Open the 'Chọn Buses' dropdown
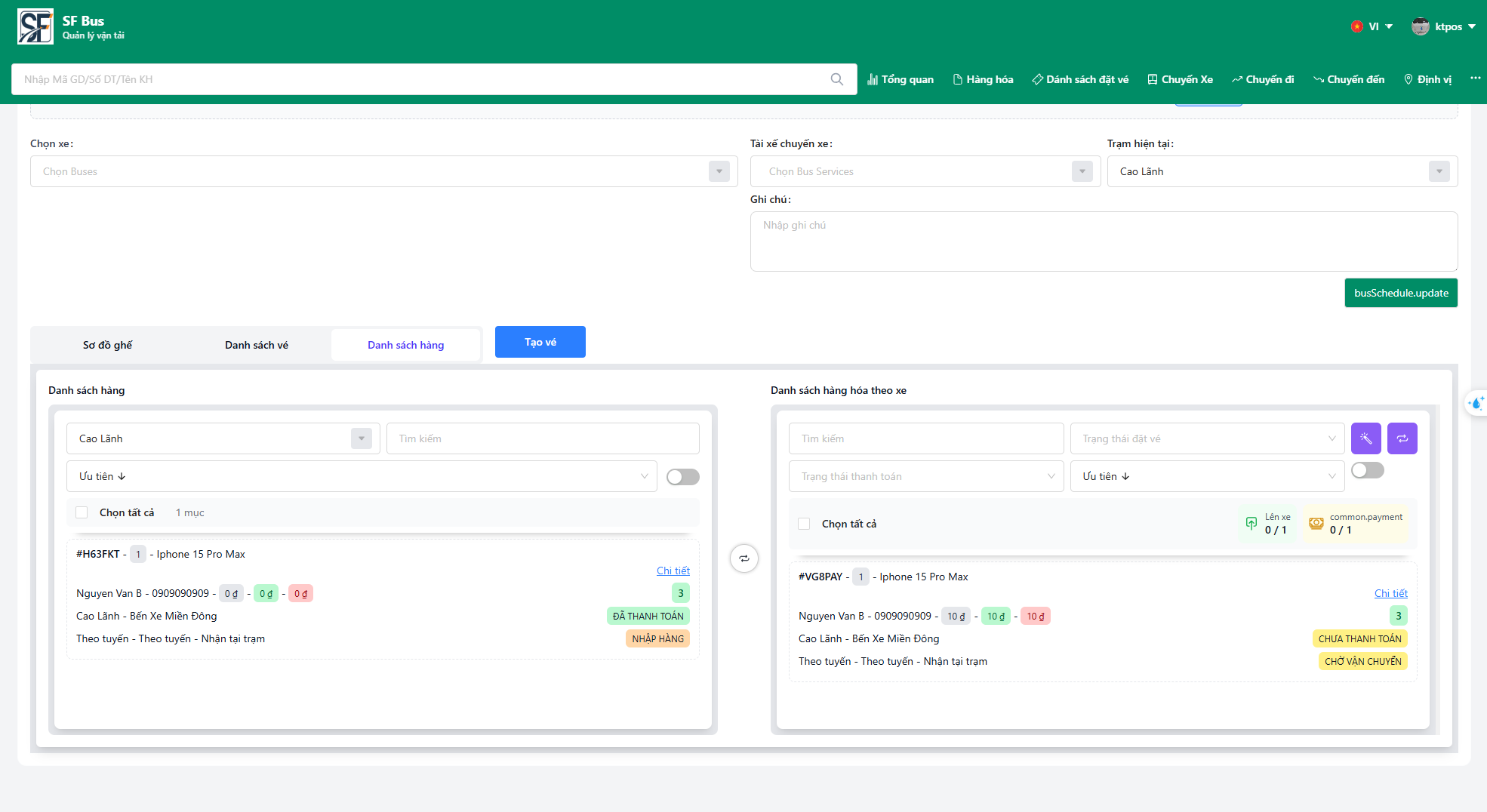 (x=383, y=171)
